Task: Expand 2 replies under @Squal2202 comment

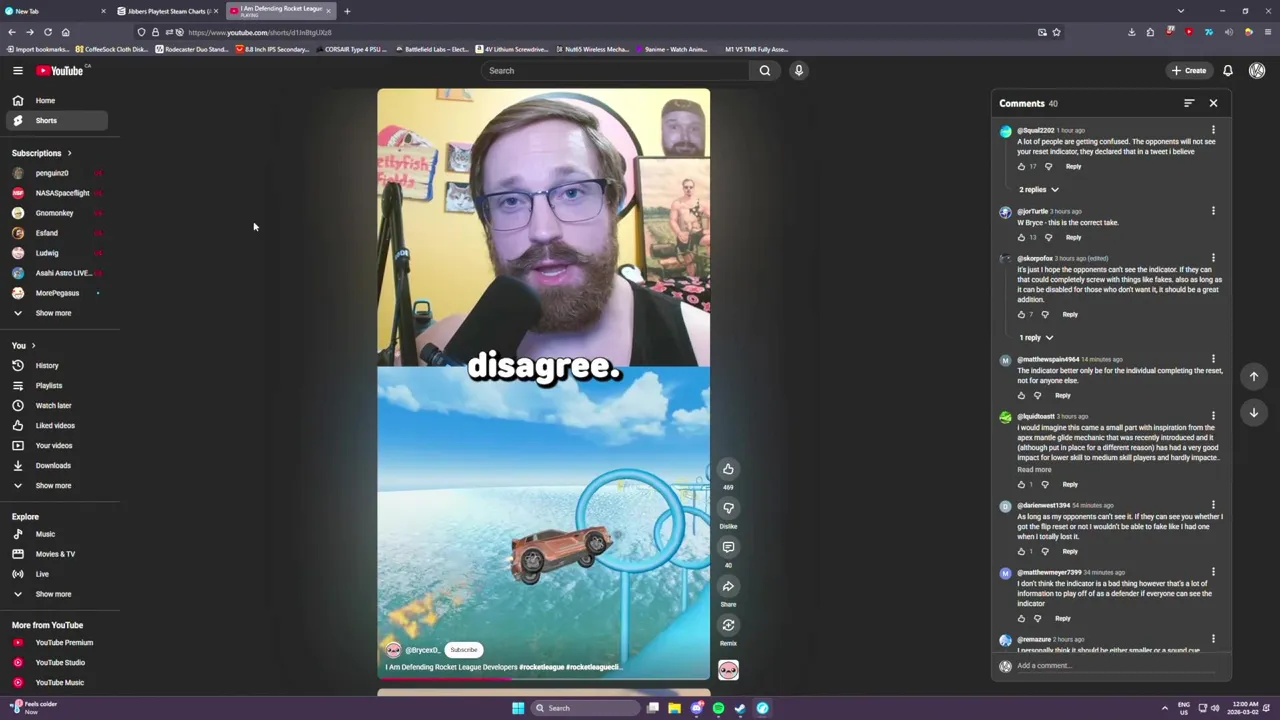Action: click(x=1038, y=189)
